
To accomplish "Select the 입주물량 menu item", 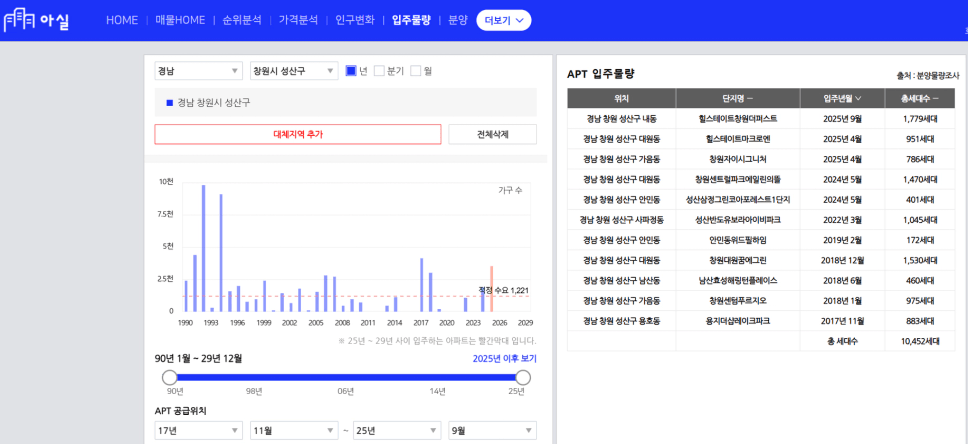I will 411,20.
